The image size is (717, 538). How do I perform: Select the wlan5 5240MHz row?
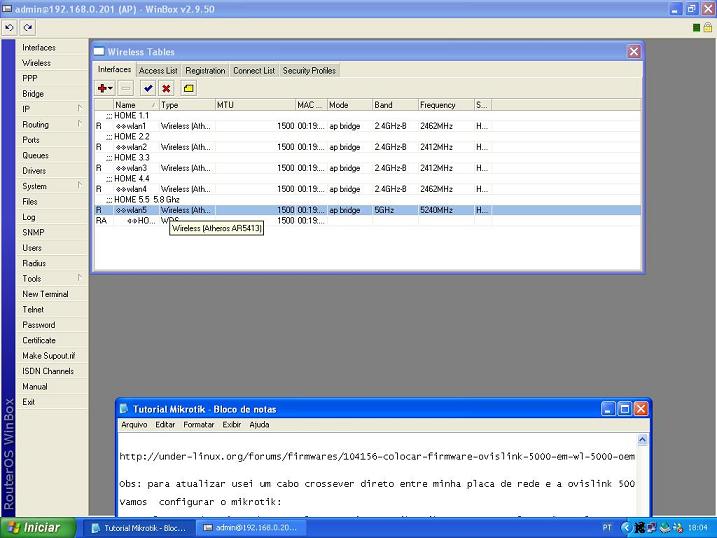point(367,210)
